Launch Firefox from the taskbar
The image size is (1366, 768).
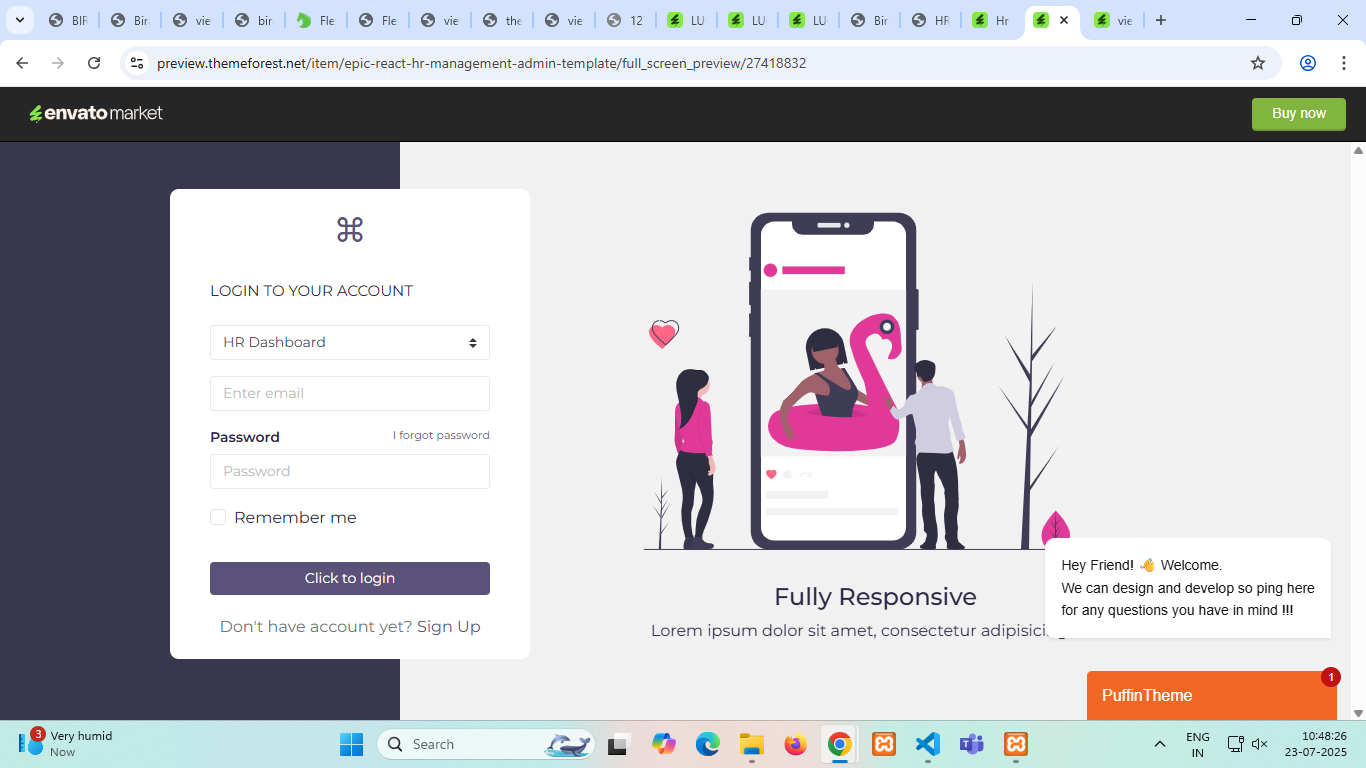click(795, 744)
